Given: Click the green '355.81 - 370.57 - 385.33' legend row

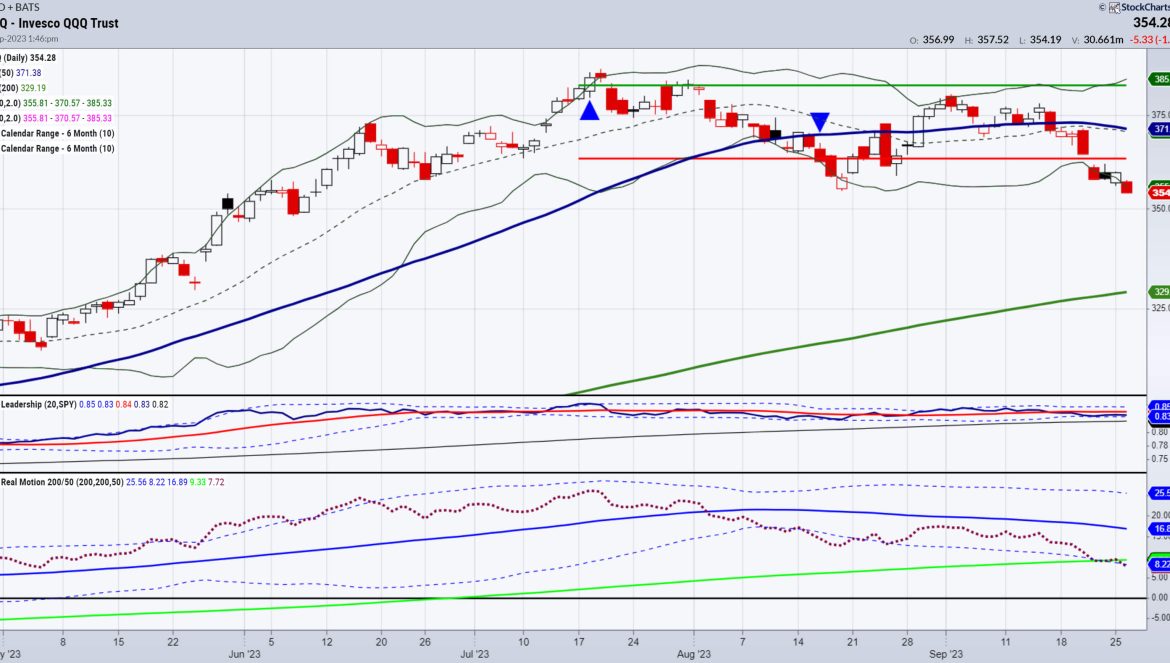Looking at the screenshot, I should click(x=67, y=103).
